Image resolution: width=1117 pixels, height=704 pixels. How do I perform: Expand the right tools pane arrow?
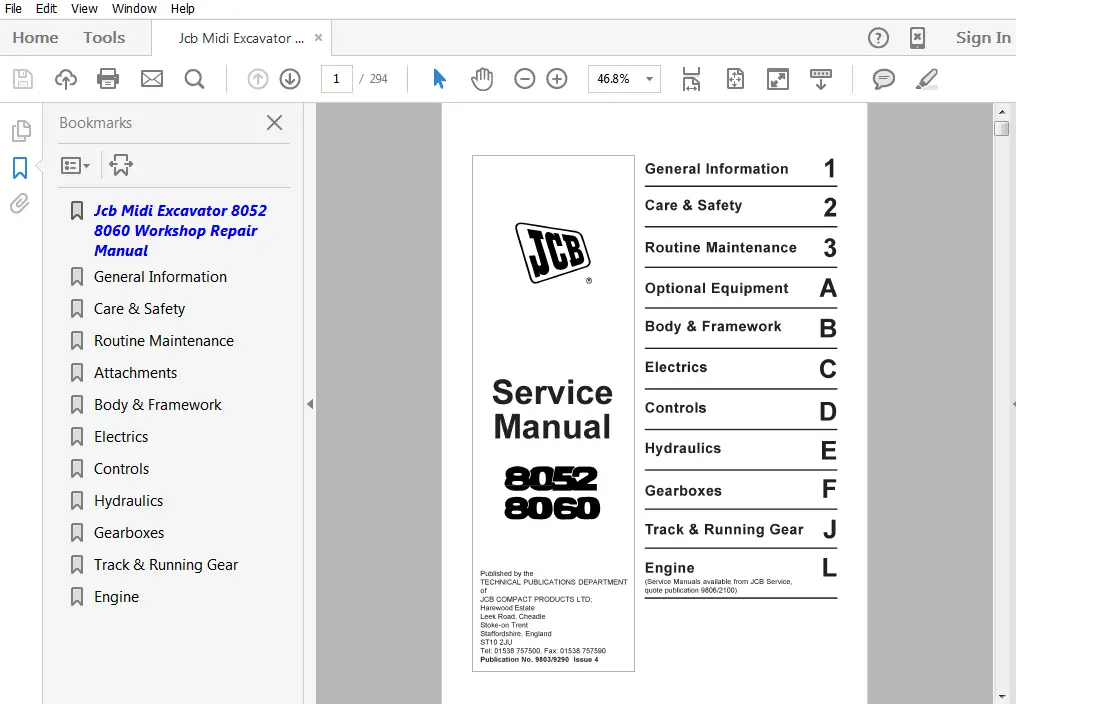click(1014, 404)
